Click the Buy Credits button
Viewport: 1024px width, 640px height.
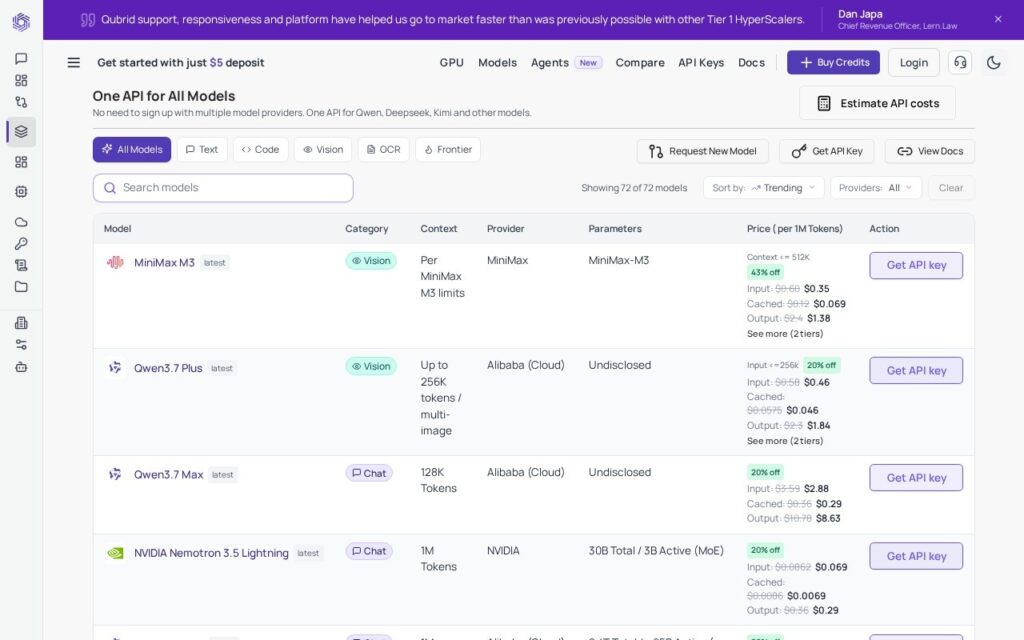pos(833,63)
